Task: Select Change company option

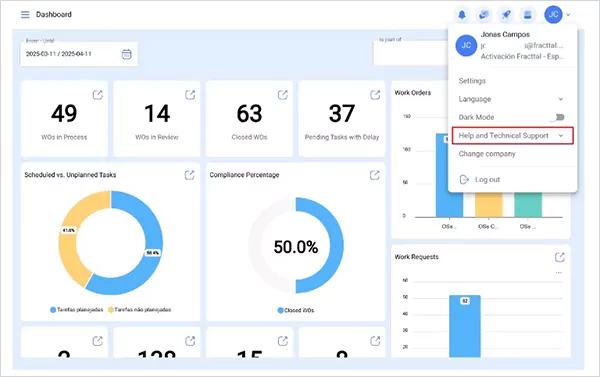Action: point(487,154)
